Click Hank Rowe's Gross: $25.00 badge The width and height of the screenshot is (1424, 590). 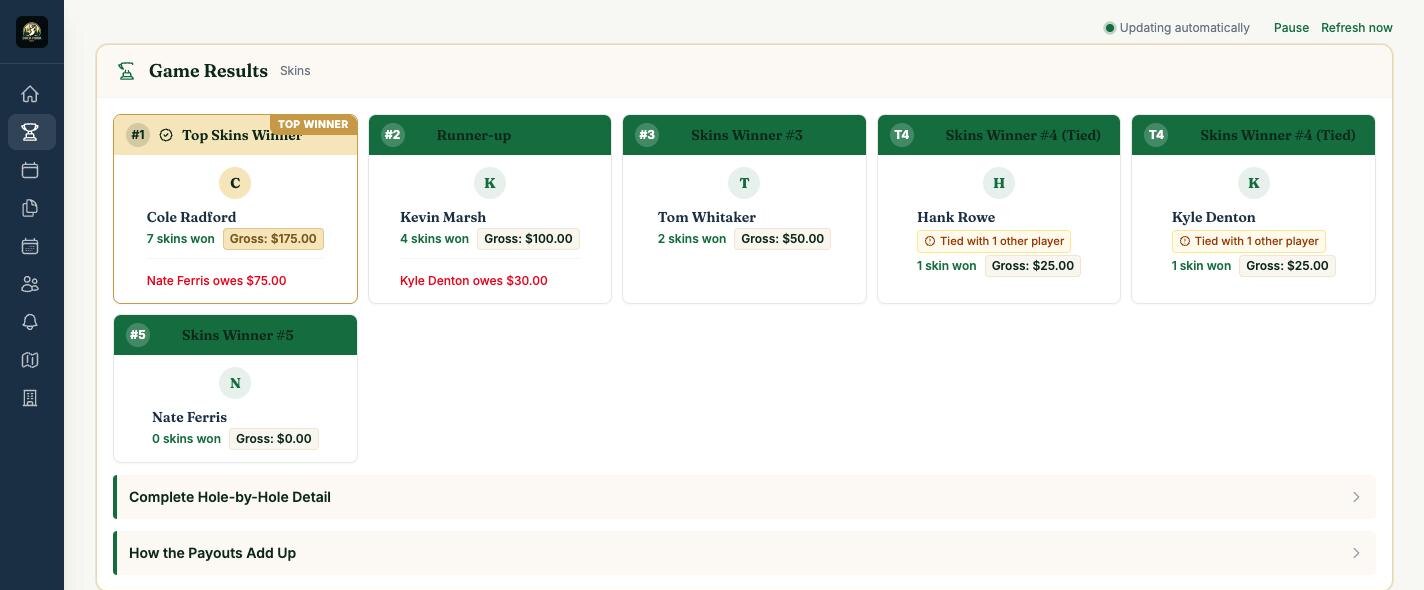[x=1032, y=266]
